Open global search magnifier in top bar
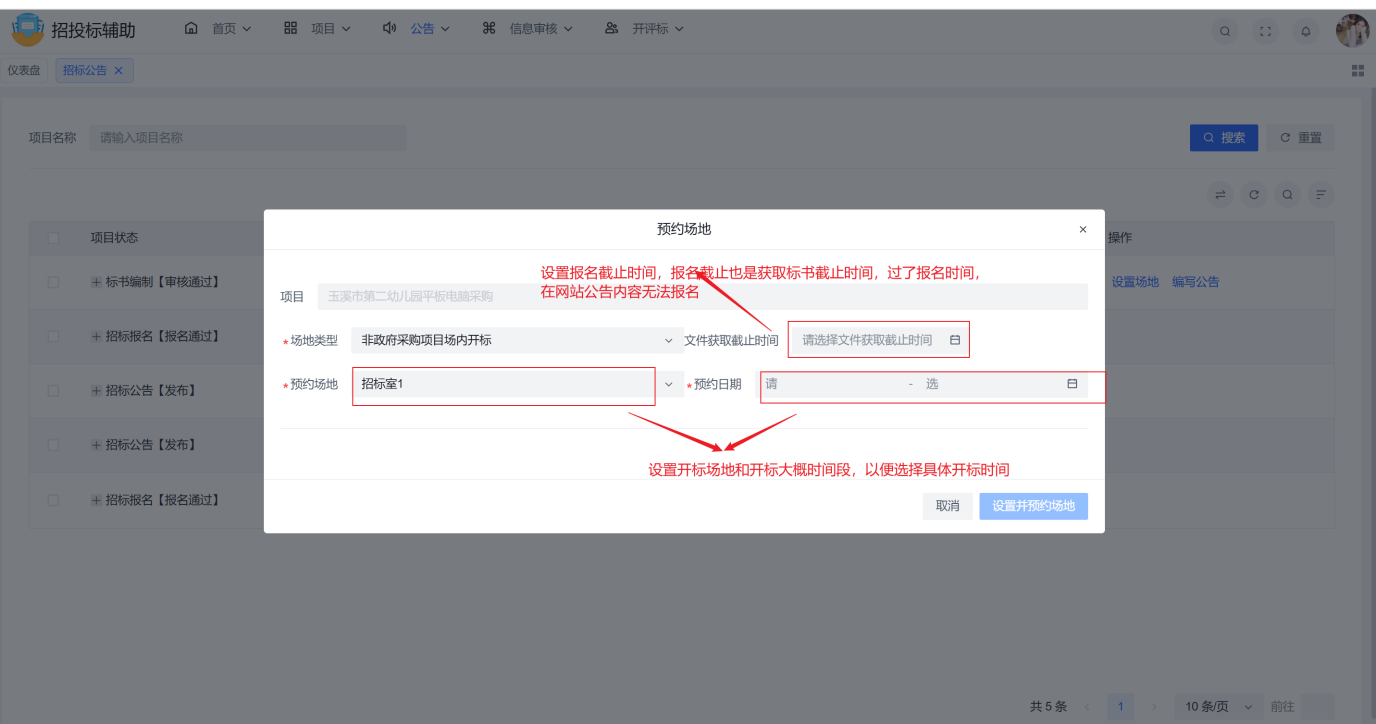The width and height of the screenshot is (1376, 724). coord(1225,31)
